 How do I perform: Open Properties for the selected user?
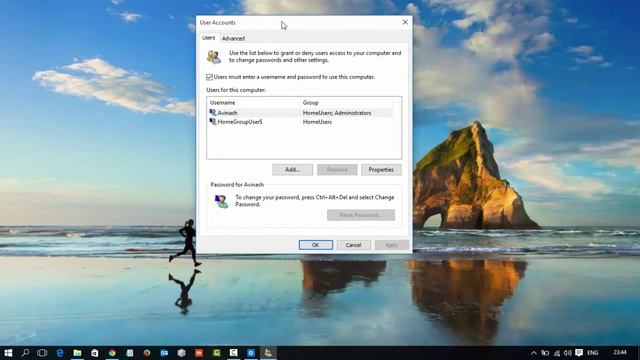tap(381, 169)
